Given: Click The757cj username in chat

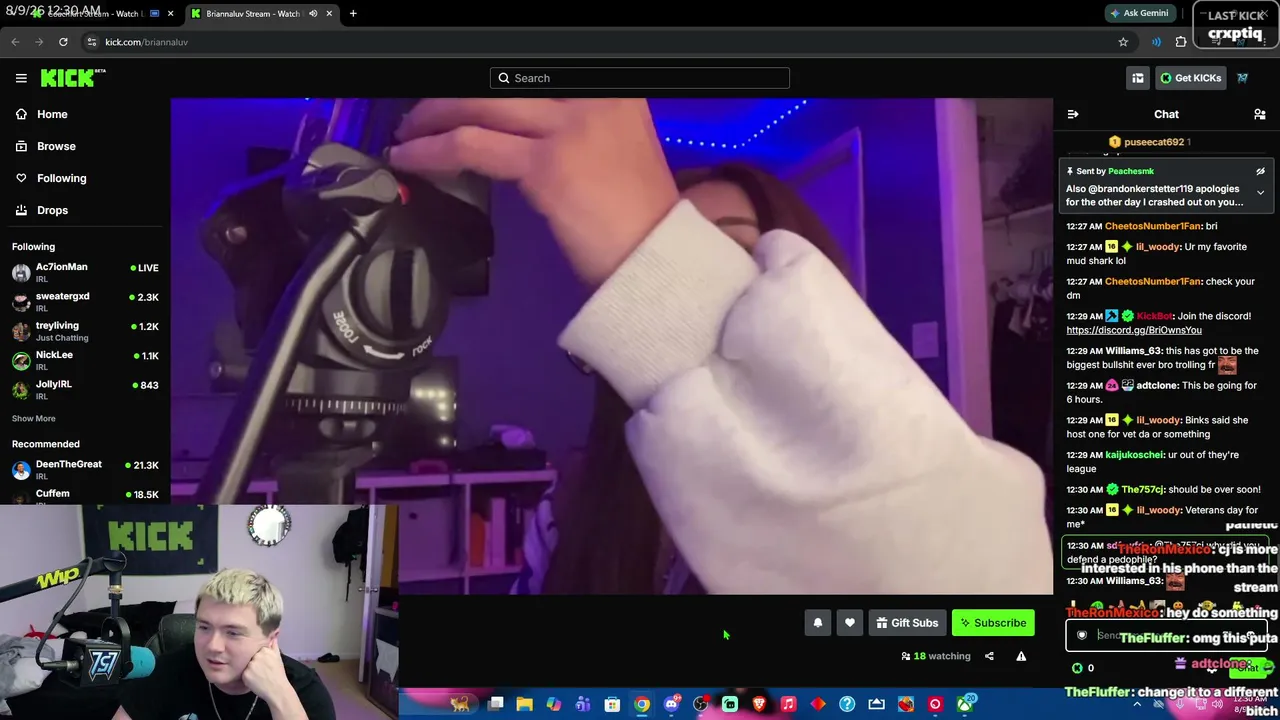Looking at the screenshot, I should pyautogui.click(x=1142, y=489).
